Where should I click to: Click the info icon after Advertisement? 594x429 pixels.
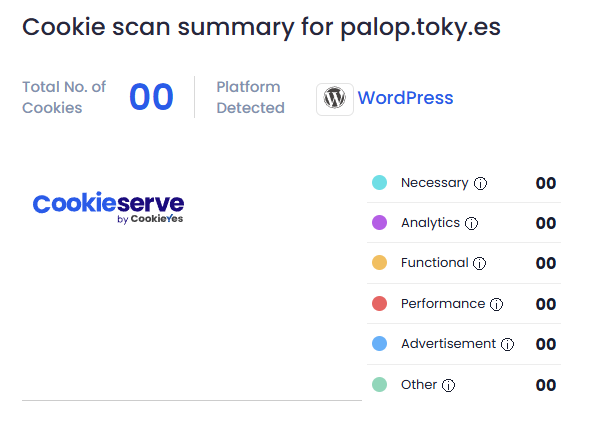tap(507, 344)
